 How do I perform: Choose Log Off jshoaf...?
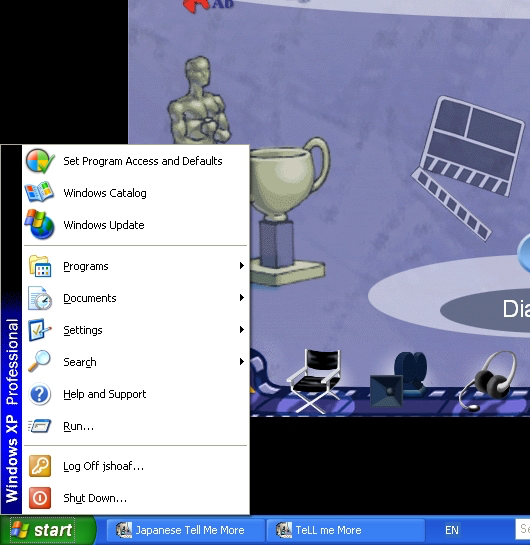(x=136, y=466)
